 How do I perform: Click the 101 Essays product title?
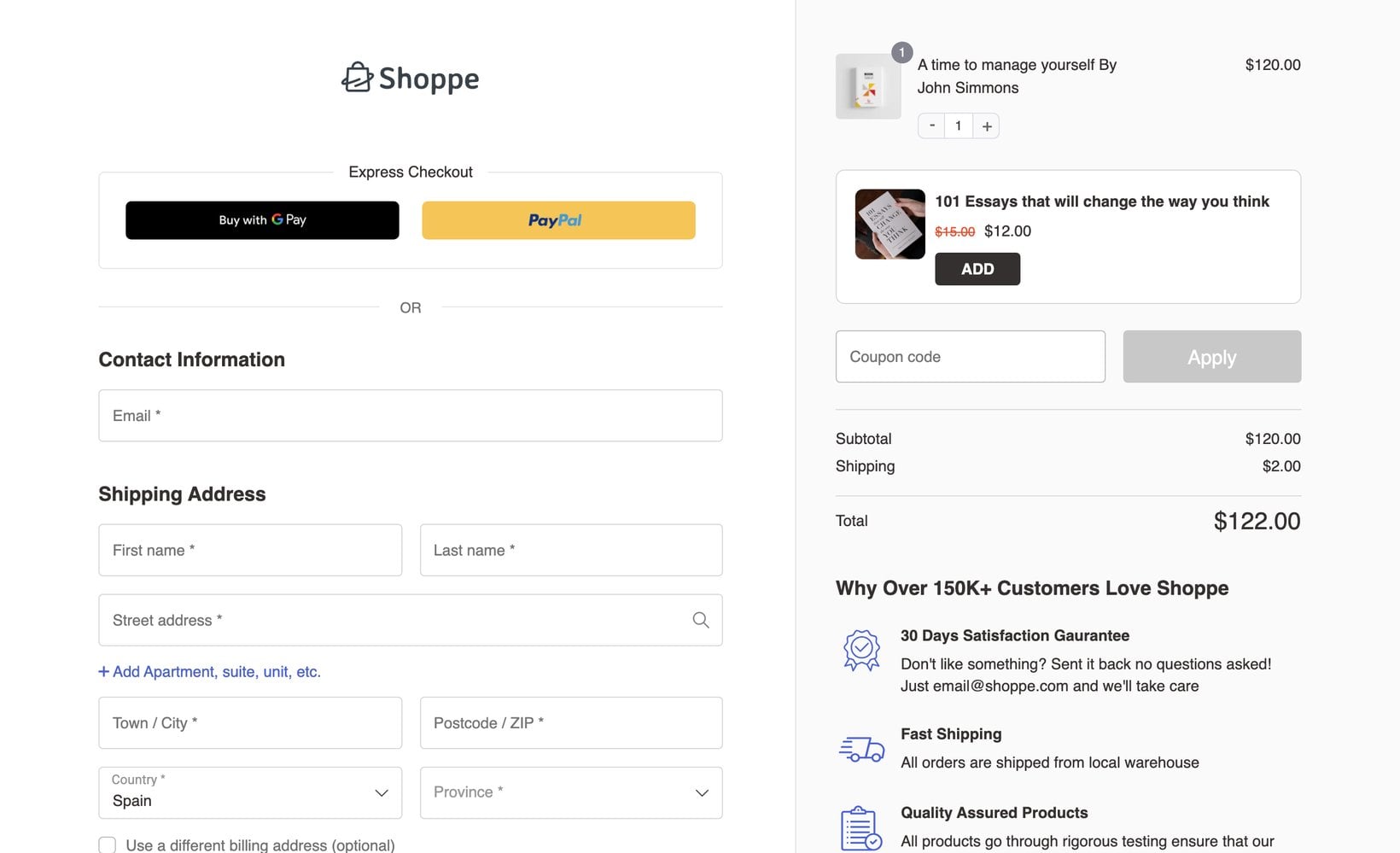click(1101, 202)
